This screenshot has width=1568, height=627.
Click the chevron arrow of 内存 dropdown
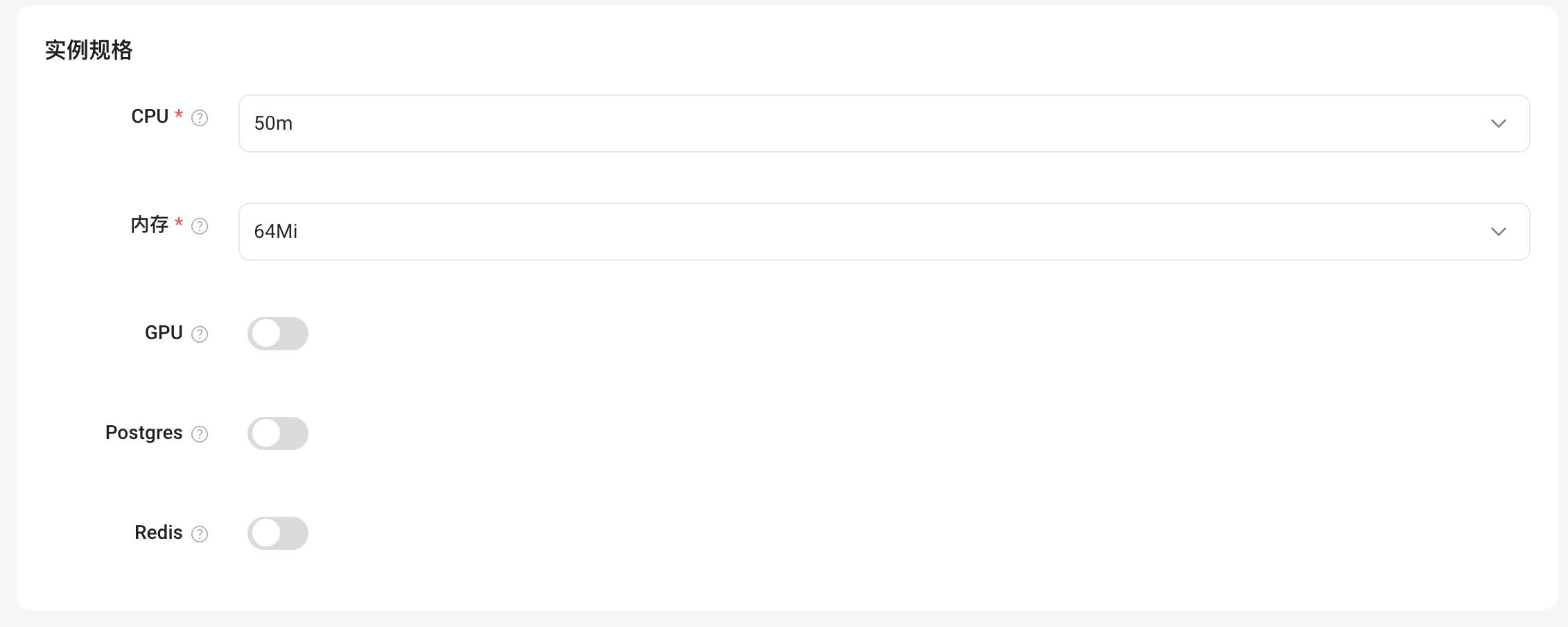1499,232
